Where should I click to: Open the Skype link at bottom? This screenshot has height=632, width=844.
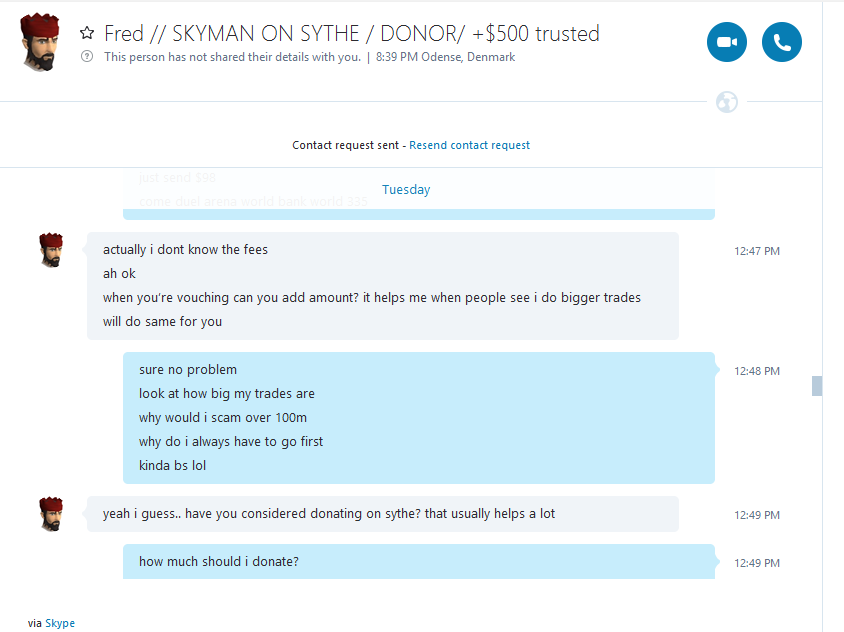click(x=60, y=623)
